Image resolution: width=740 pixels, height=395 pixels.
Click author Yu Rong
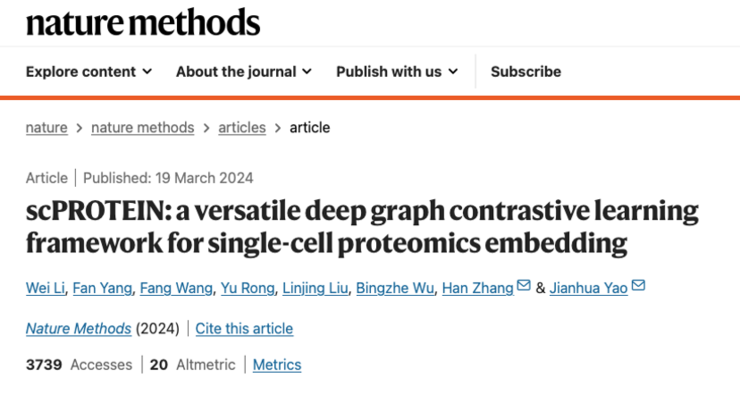(247, 288)
